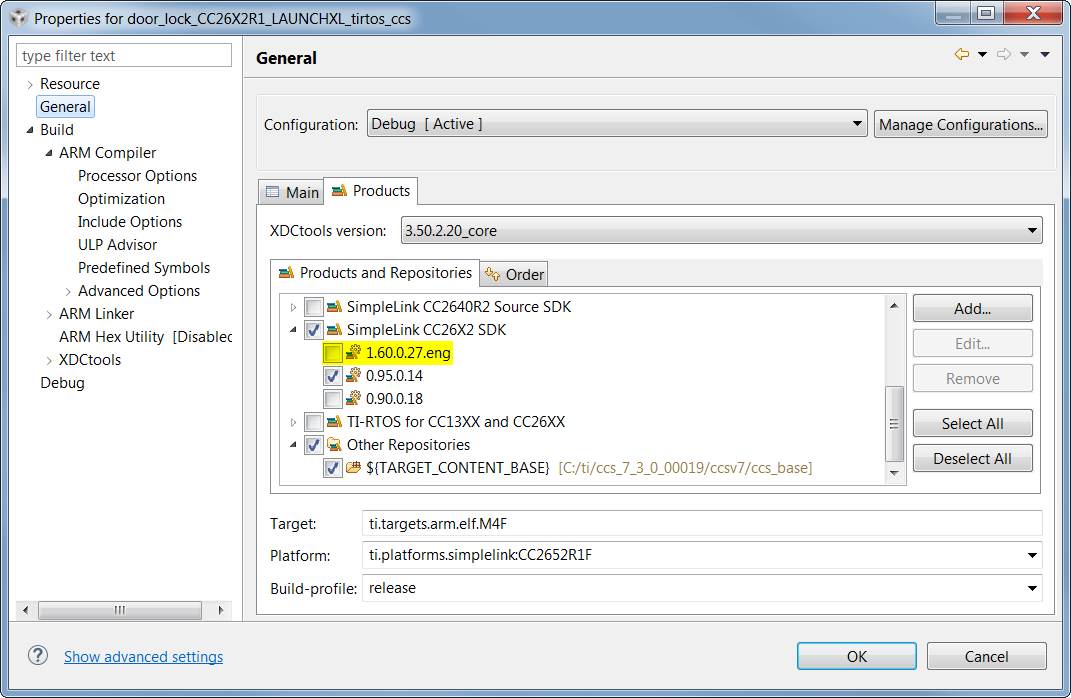Click the Add... button
The width and height of the screenshot is (1071, 698).
[x=972, y=309]
